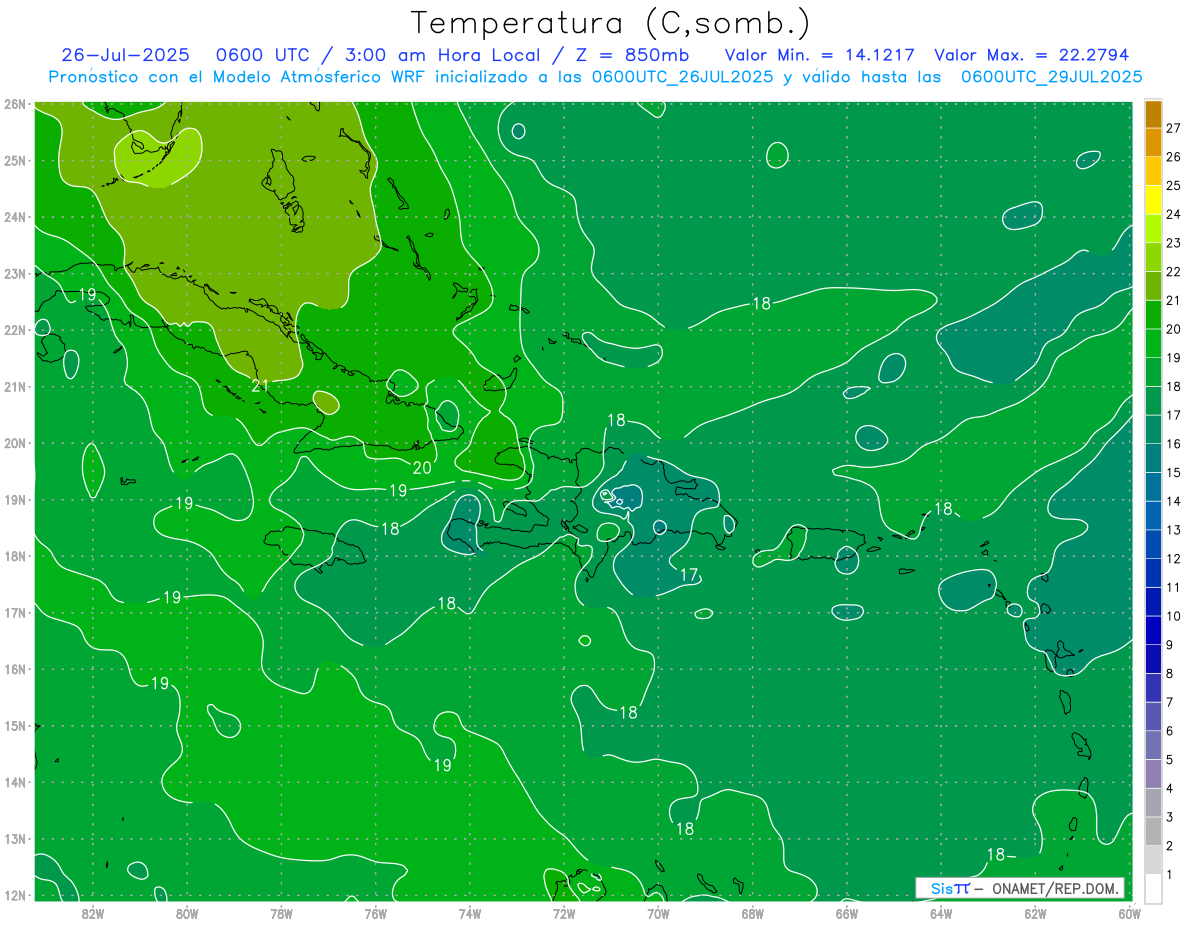Image resolution: width=1200 pixels, height=927 pixels.
Task: Click the "80W" longitude axis label
Action: tap(187, 913)
